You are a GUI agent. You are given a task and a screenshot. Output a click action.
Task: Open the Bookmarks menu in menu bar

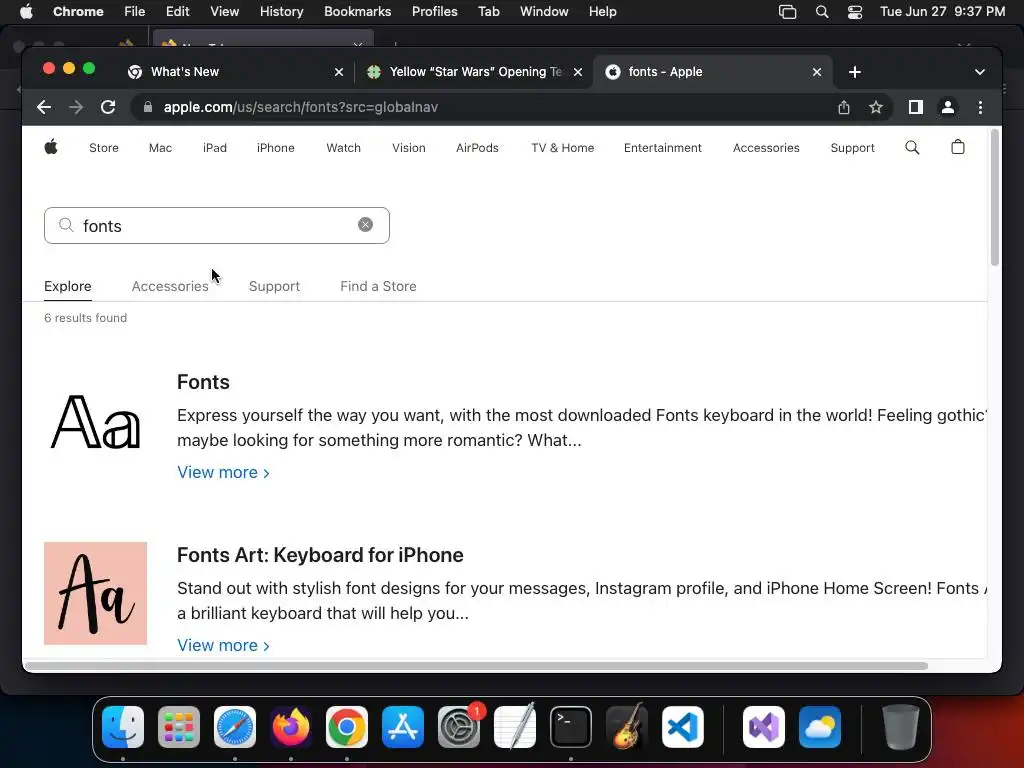click(x=357, y=12)
